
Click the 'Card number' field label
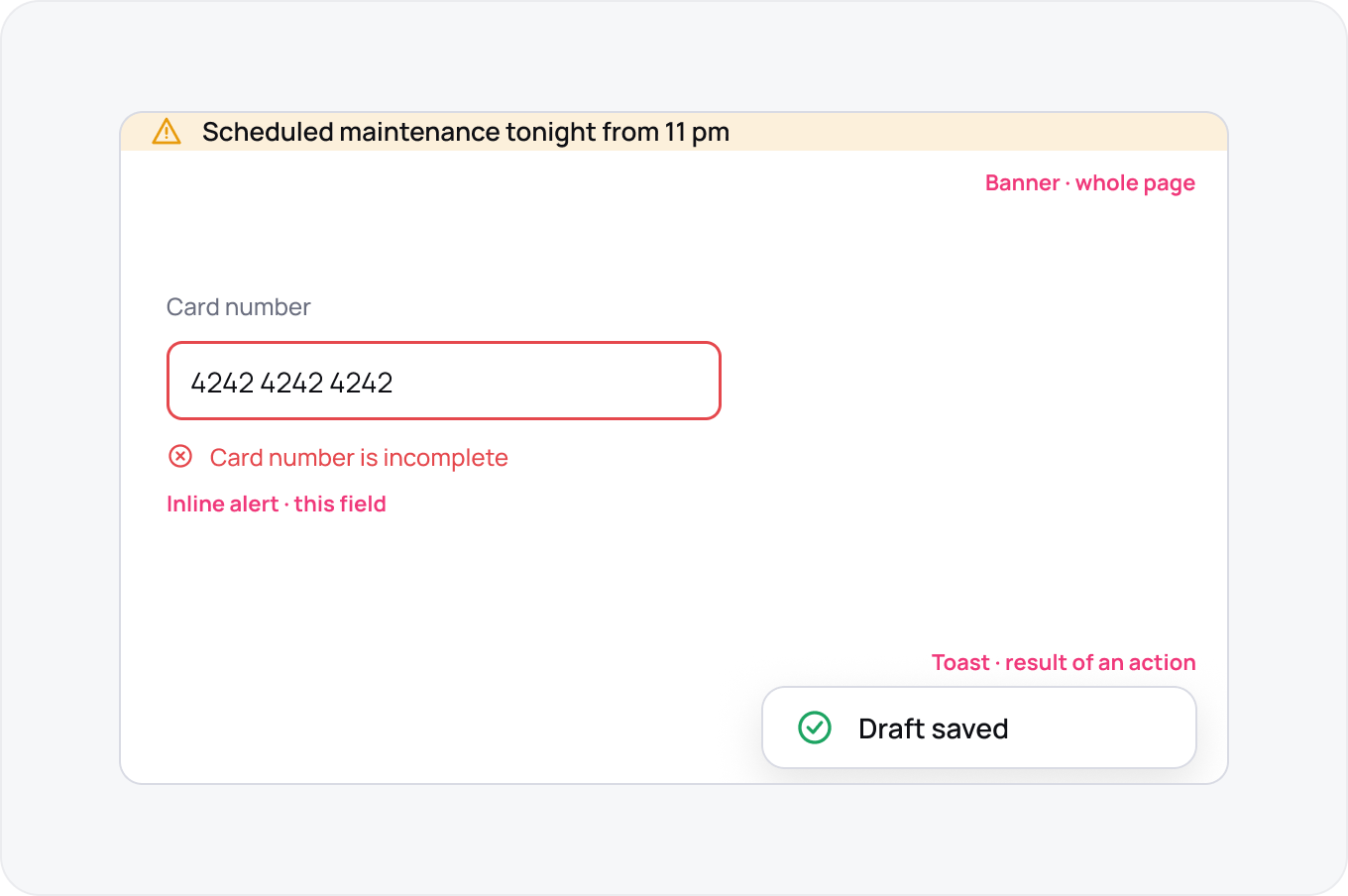239,307
